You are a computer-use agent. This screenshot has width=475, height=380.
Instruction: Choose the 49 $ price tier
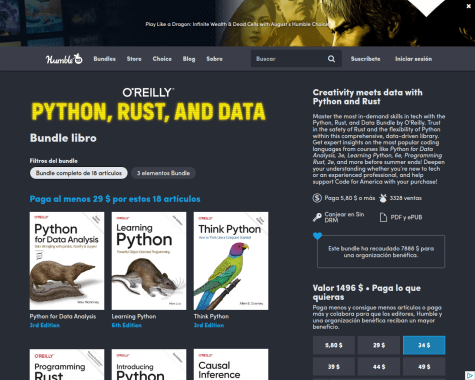(x=424, y=367)
